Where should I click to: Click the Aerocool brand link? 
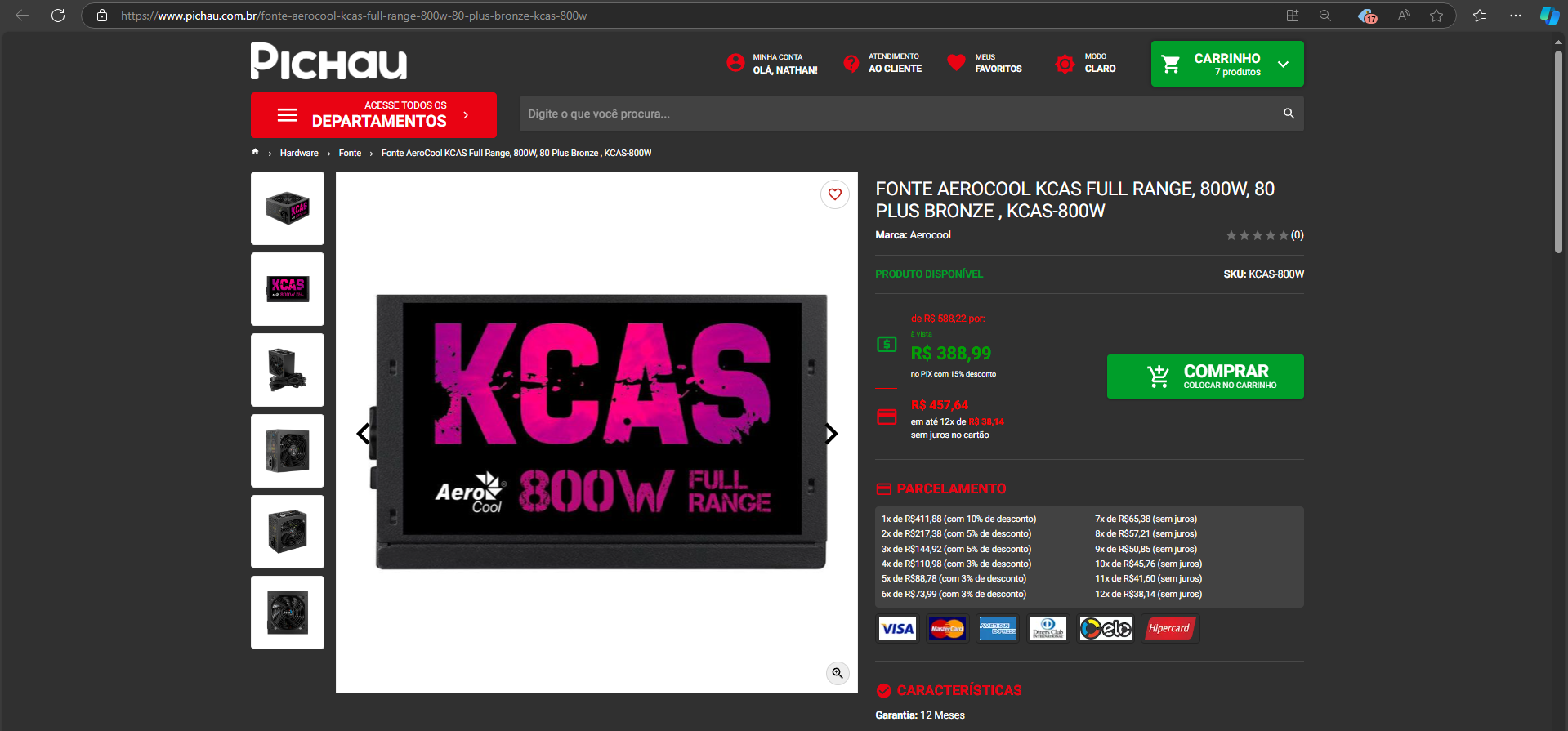931,235
